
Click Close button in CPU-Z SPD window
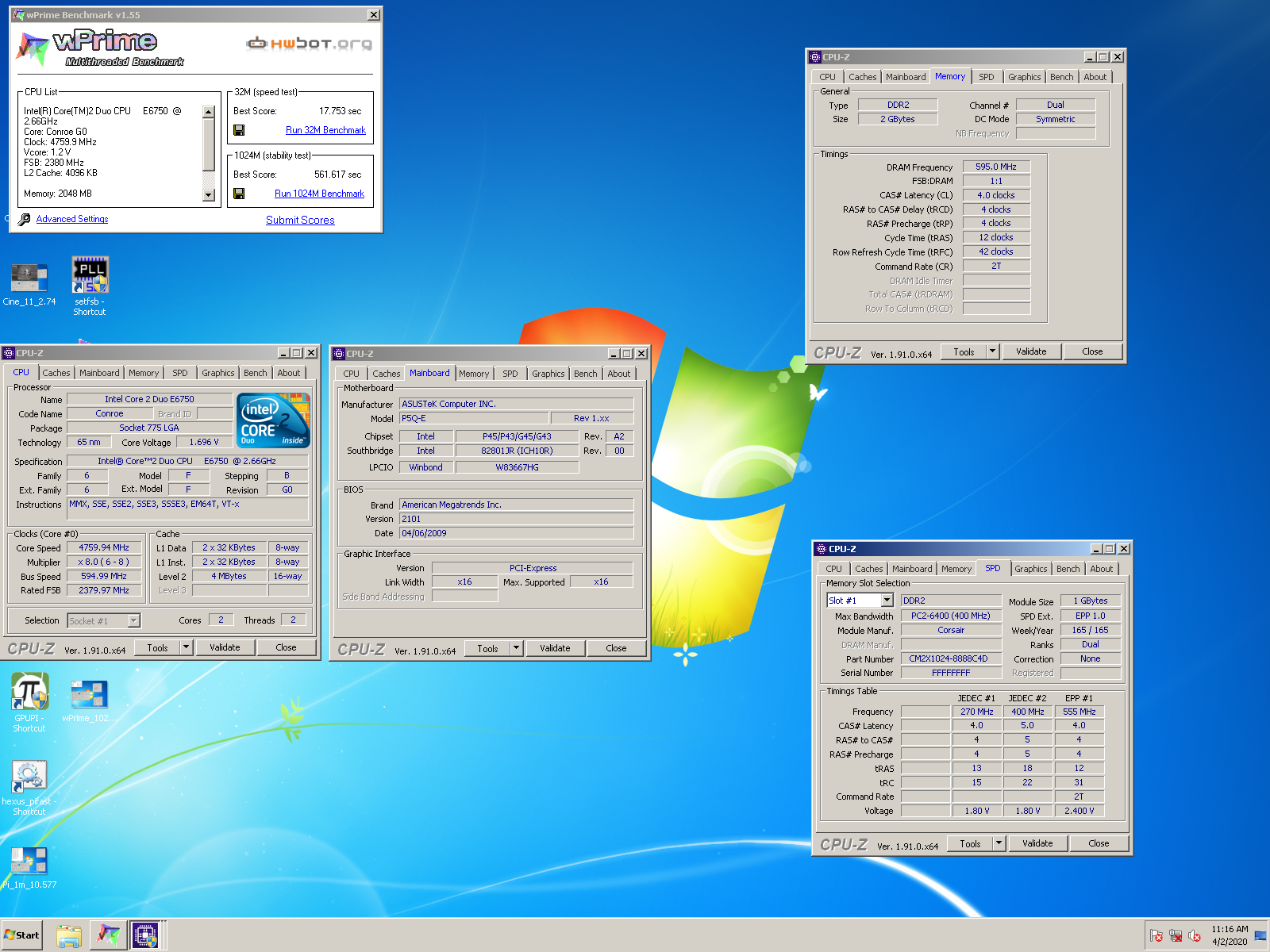pyautogui.click(x=1099, y=843)
